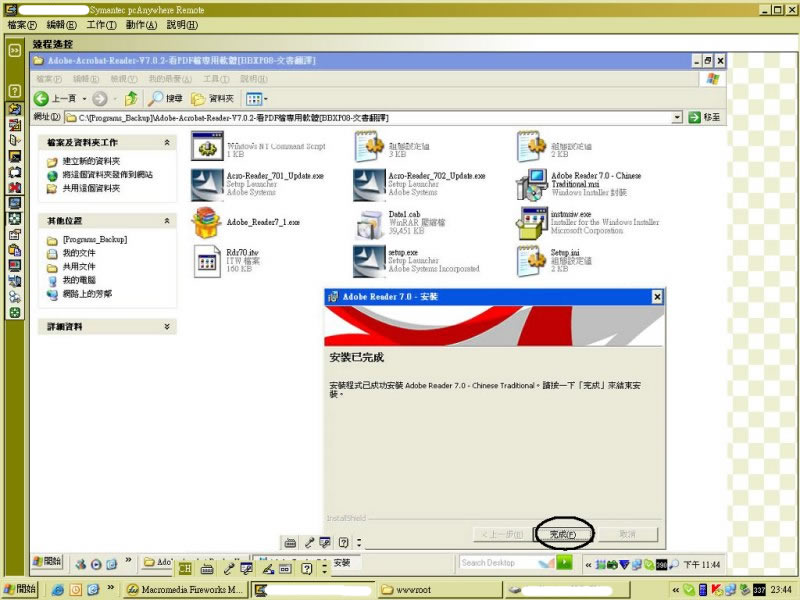Click 建立新的資料夾 link
The image size is (800, 600).
pos(91,161)
